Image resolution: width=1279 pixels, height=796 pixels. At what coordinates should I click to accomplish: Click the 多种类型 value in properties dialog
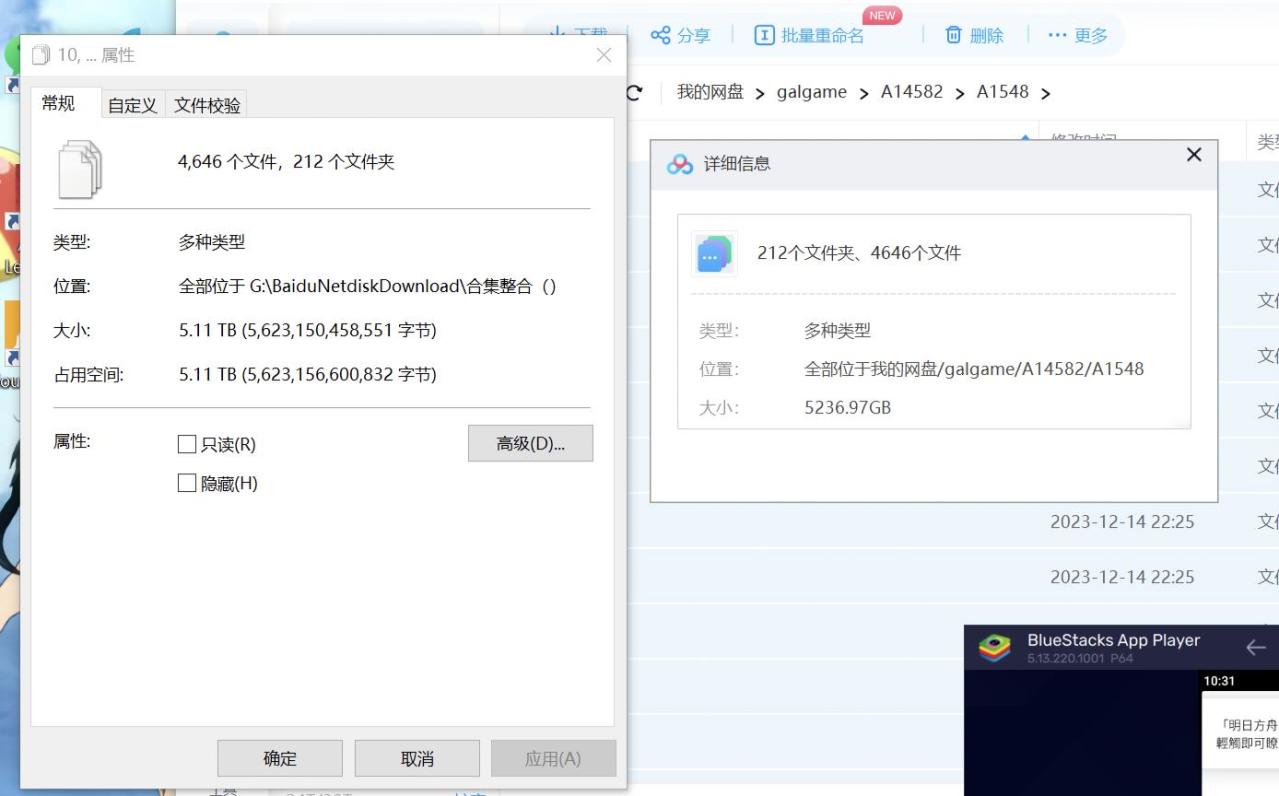[x=212, y=242]
